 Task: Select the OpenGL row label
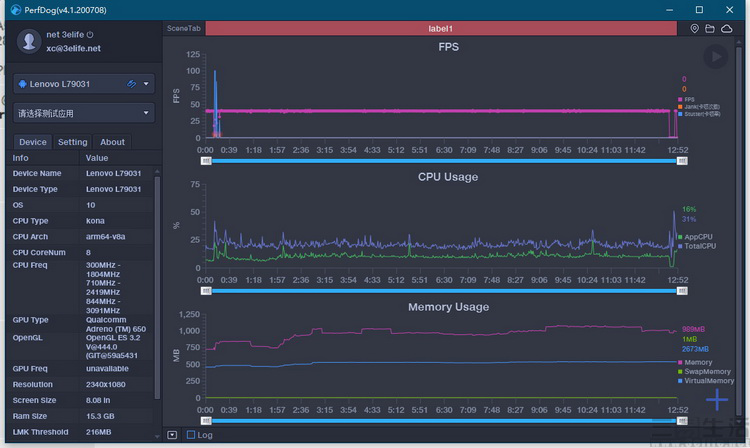click(28, 338)
